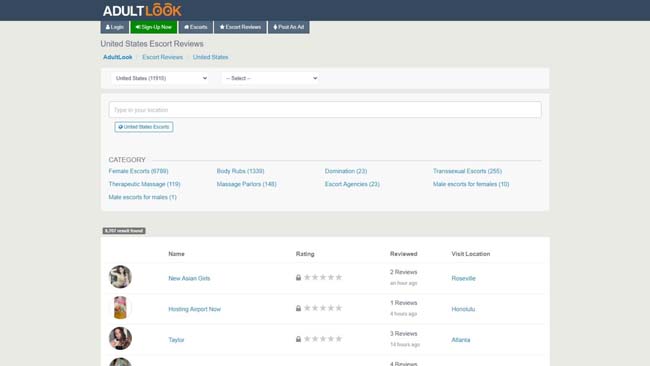
Task: Open Therapeutic Massage category
Action: tap(144, 184)
